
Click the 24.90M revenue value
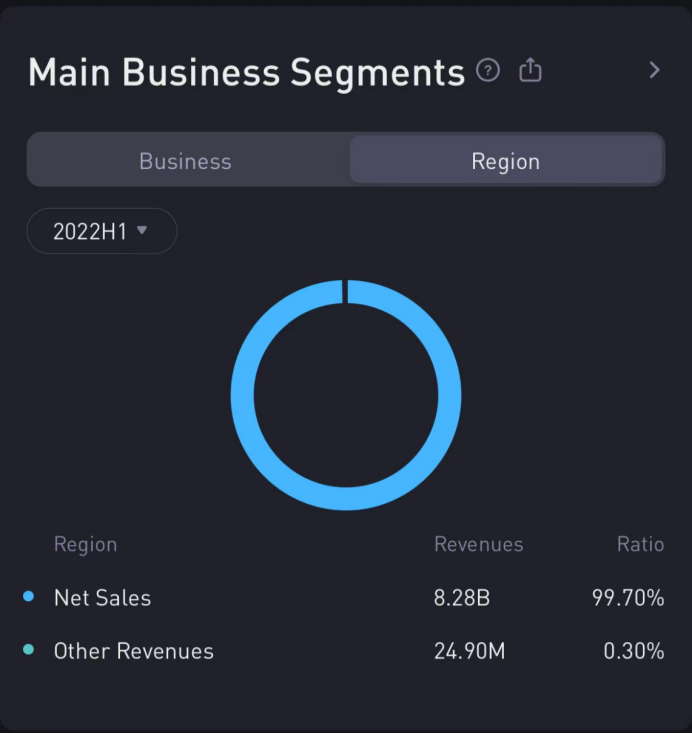point(469,651)
